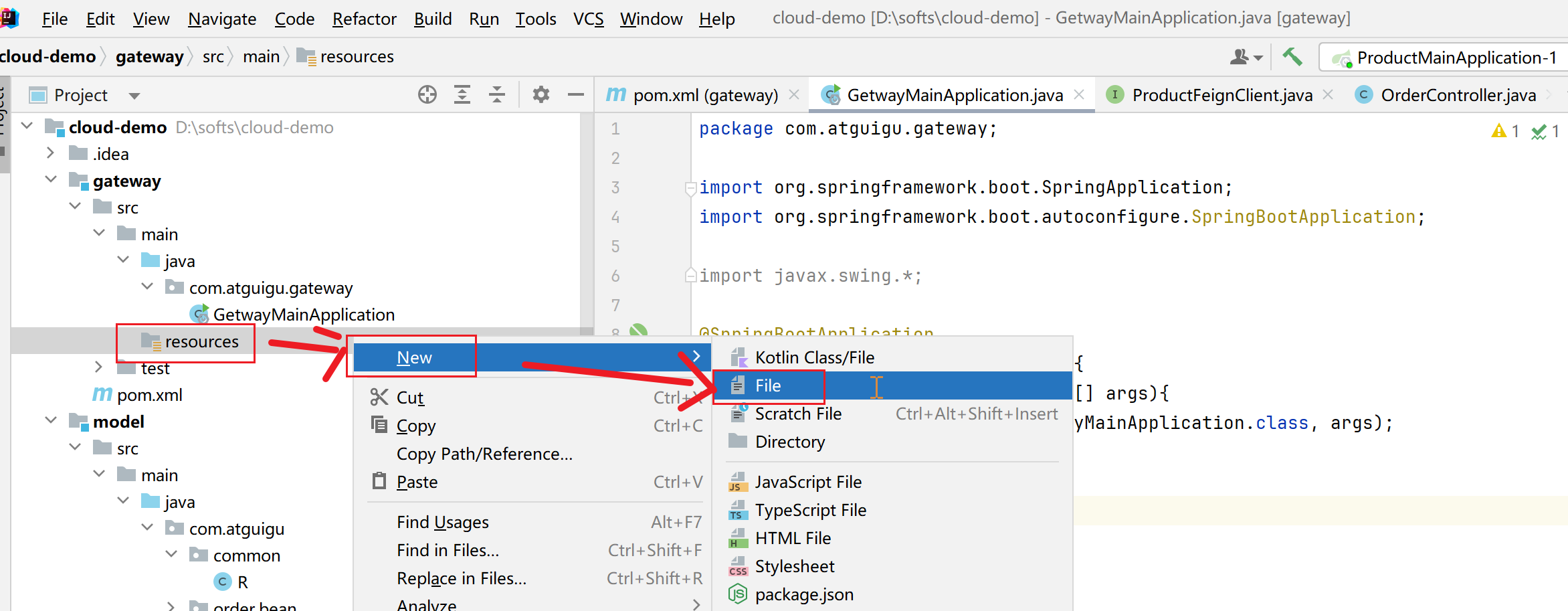Open the Edit menu
Image resolution: width=1568 pixels, height=611 pixels.
[x=100, y=19]
